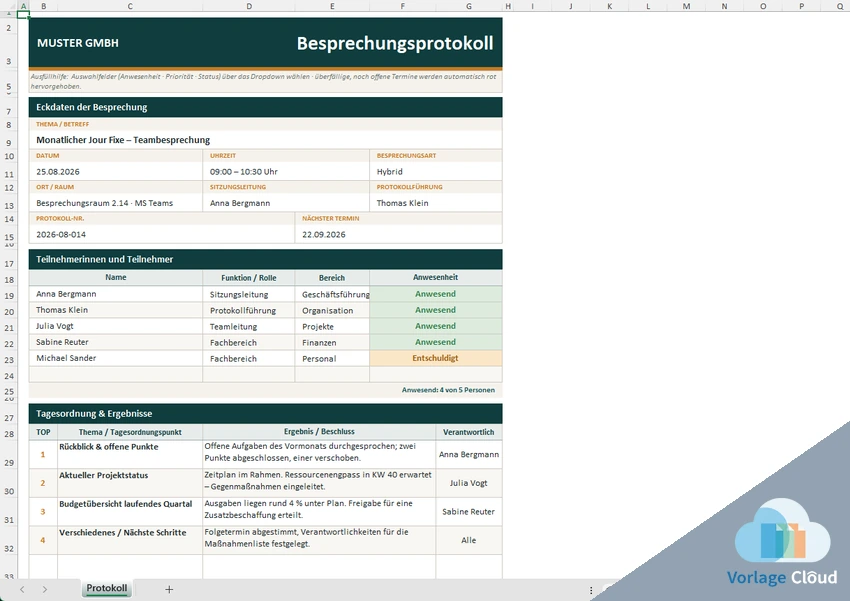Select Anwesenheit cell for Julia Vogt
Screen dimensions: 850x601
click(x=435, y=326)
